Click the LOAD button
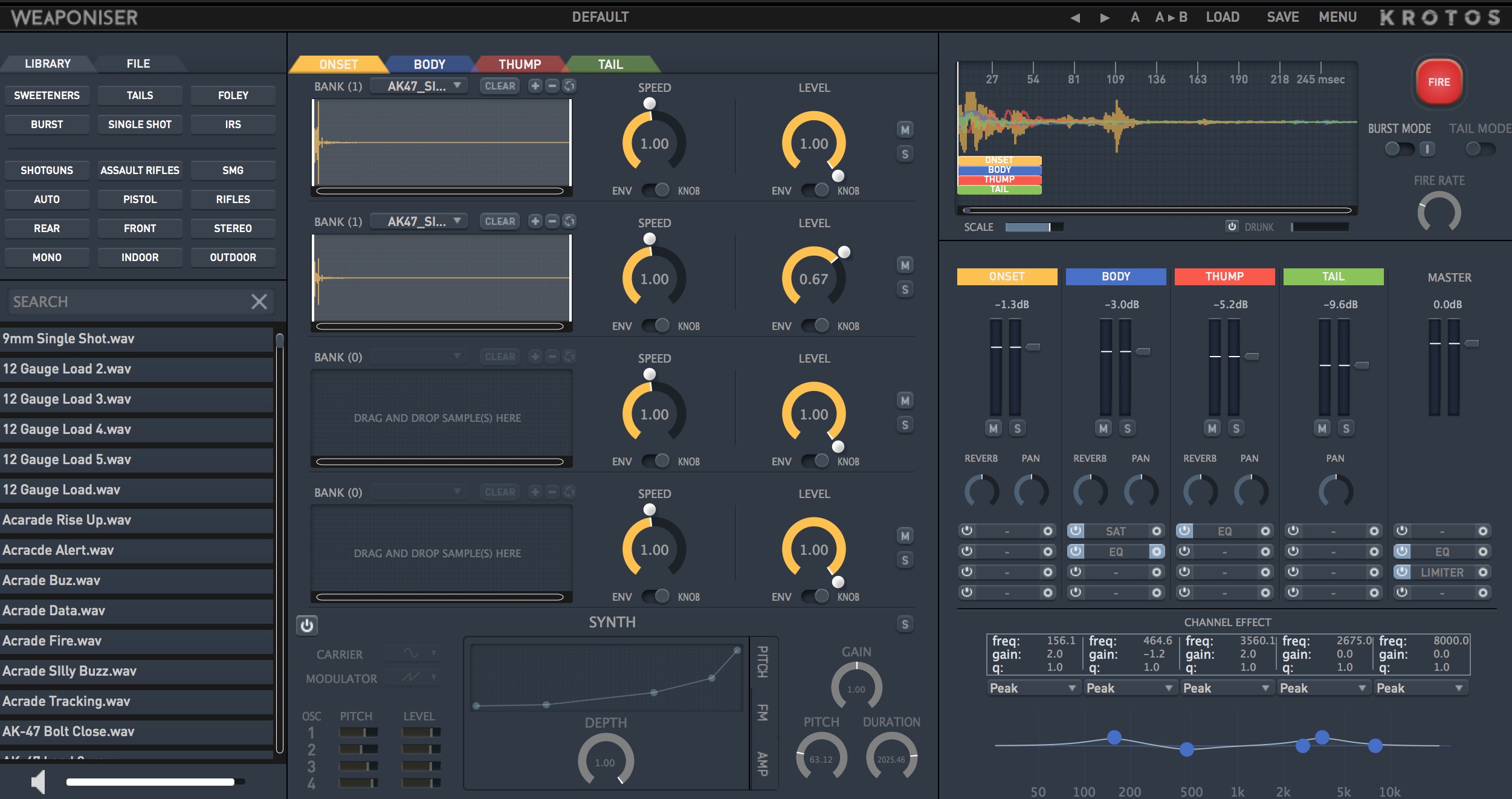Image resolution: width=1512 pixels, height=799 pixels. (x=1223, y=18)
